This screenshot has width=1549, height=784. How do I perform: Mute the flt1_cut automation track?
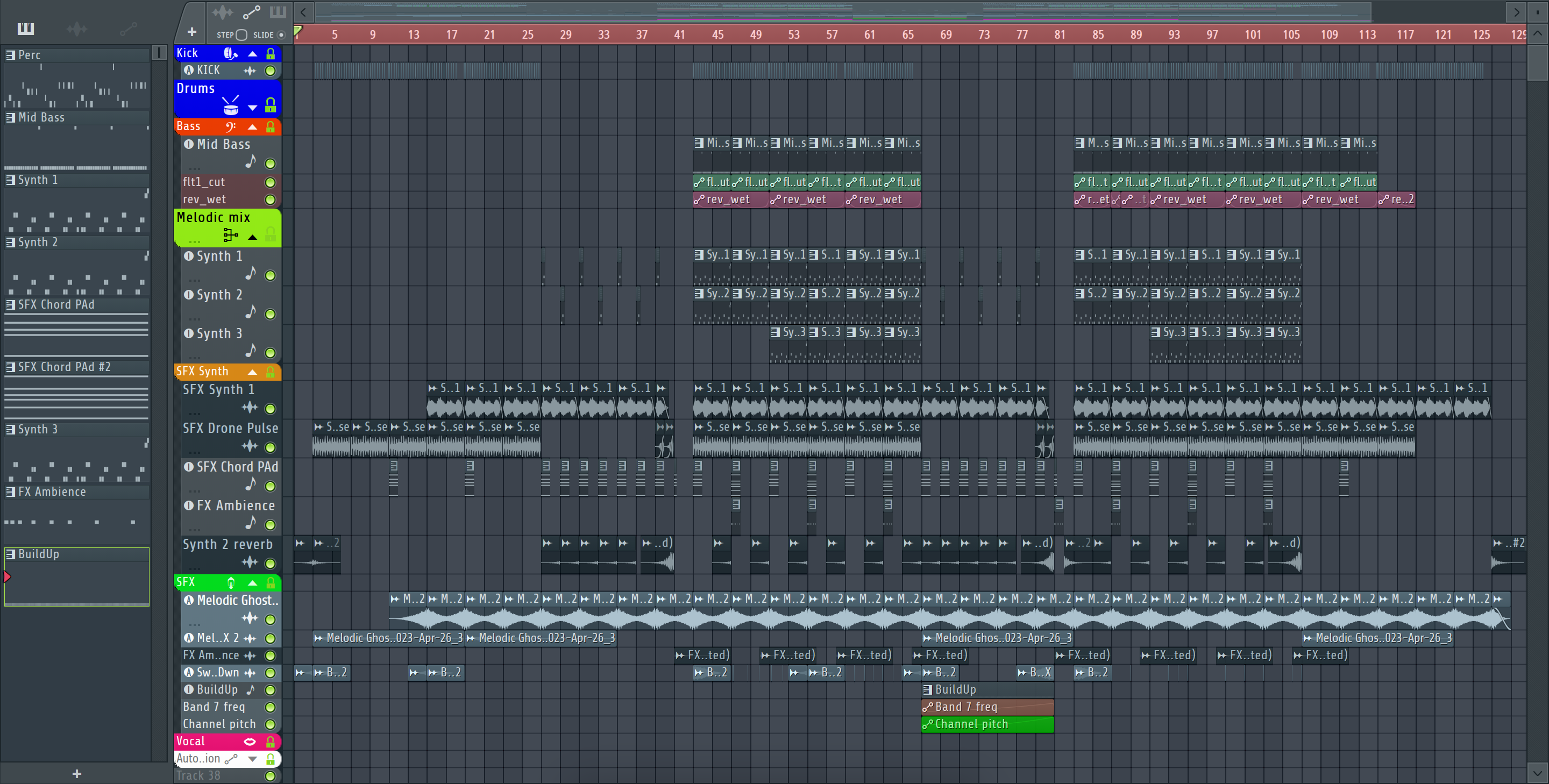pos(271,182)
